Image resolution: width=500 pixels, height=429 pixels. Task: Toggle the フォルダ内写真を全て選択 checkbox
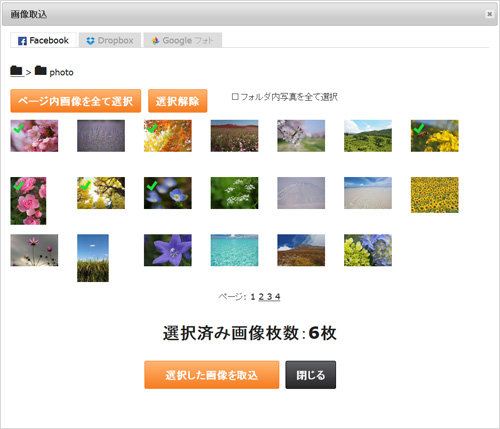(x=235, y=97)
